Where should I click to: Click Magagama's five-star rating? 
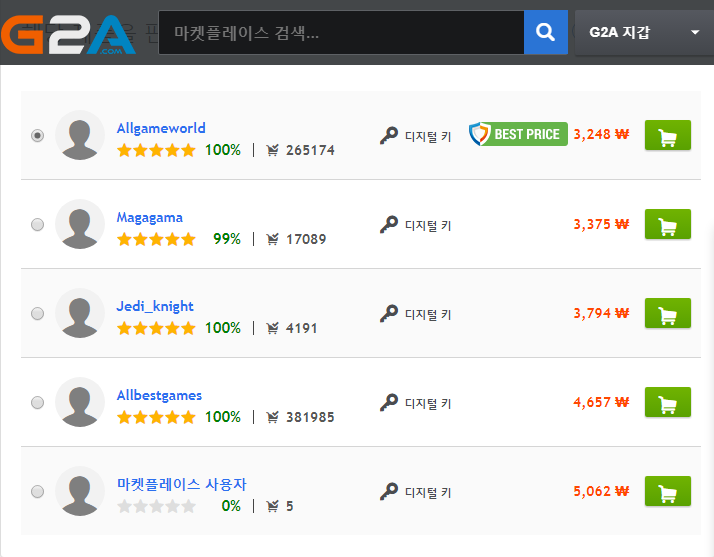[156, 239]
